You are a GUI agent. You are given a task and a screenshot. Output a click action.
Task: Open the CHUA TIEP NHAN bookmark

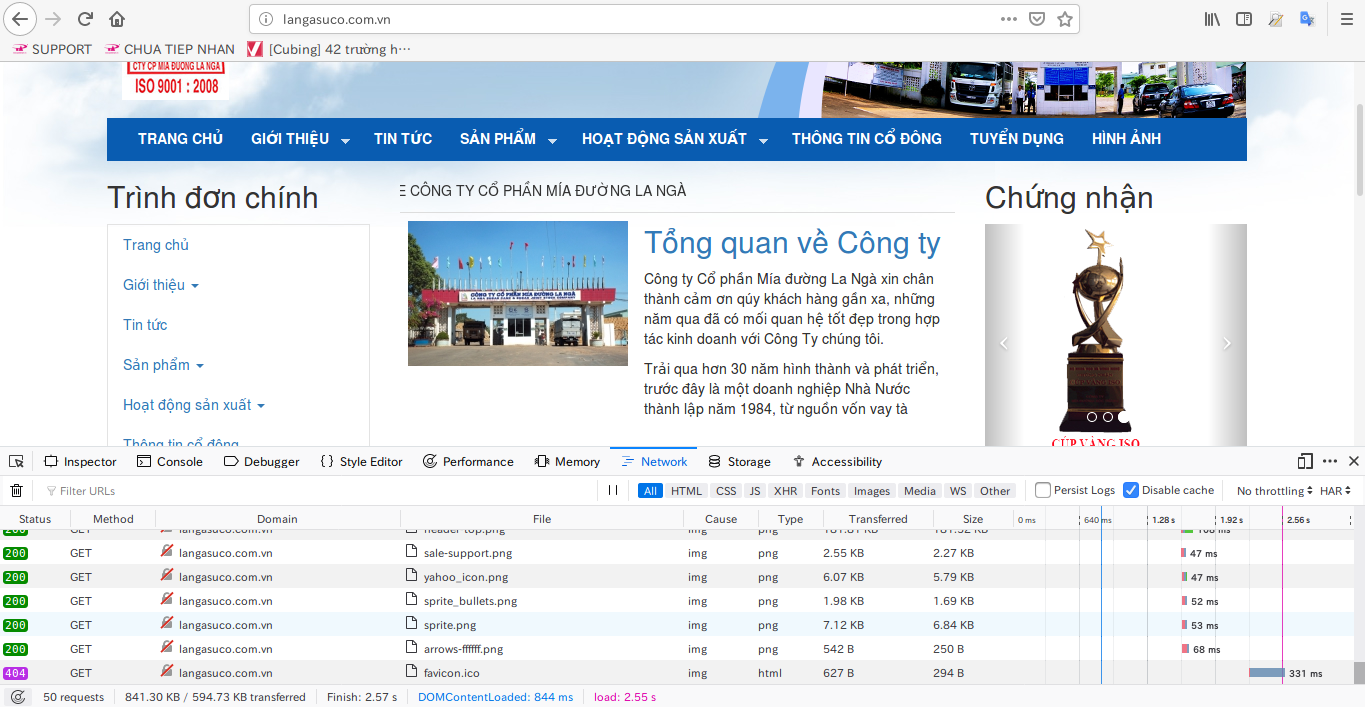[169, 49]
